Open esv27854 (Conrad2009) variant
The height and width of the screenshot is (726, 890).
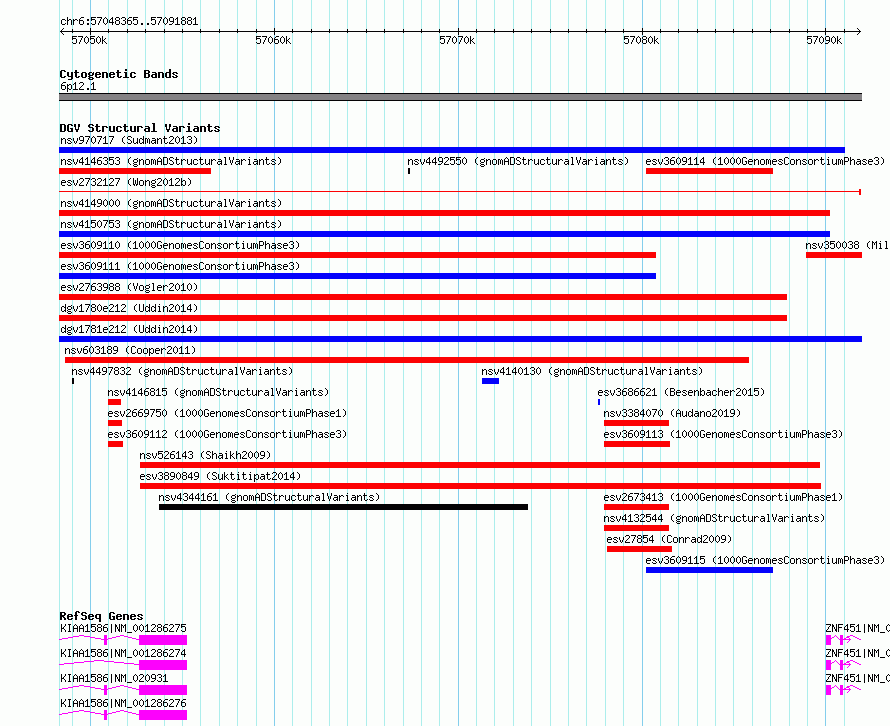click(x=669, y=539)
